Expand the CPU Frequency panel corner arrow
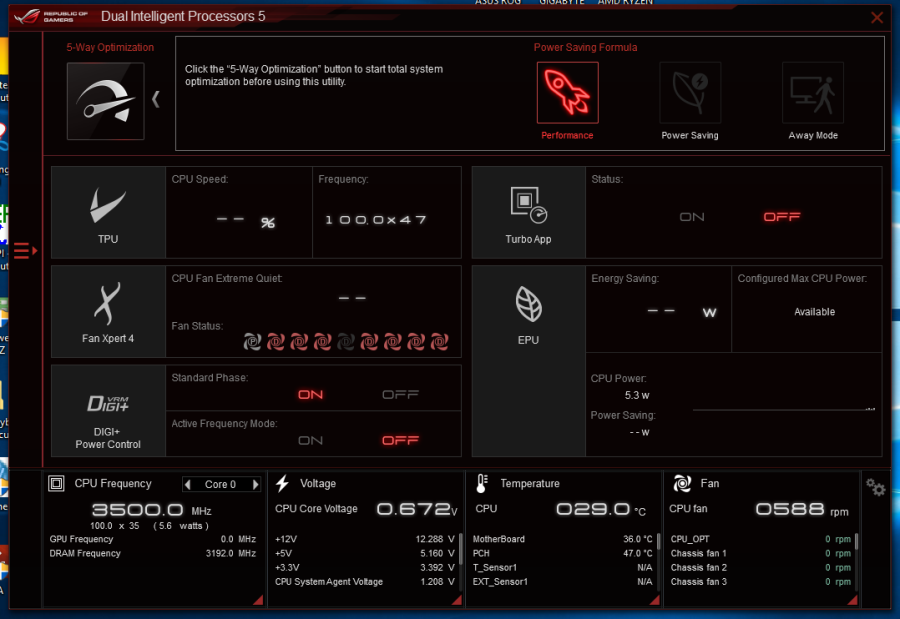Image resolution: width=900 pixels, height=619 pixels. (258, 600)
